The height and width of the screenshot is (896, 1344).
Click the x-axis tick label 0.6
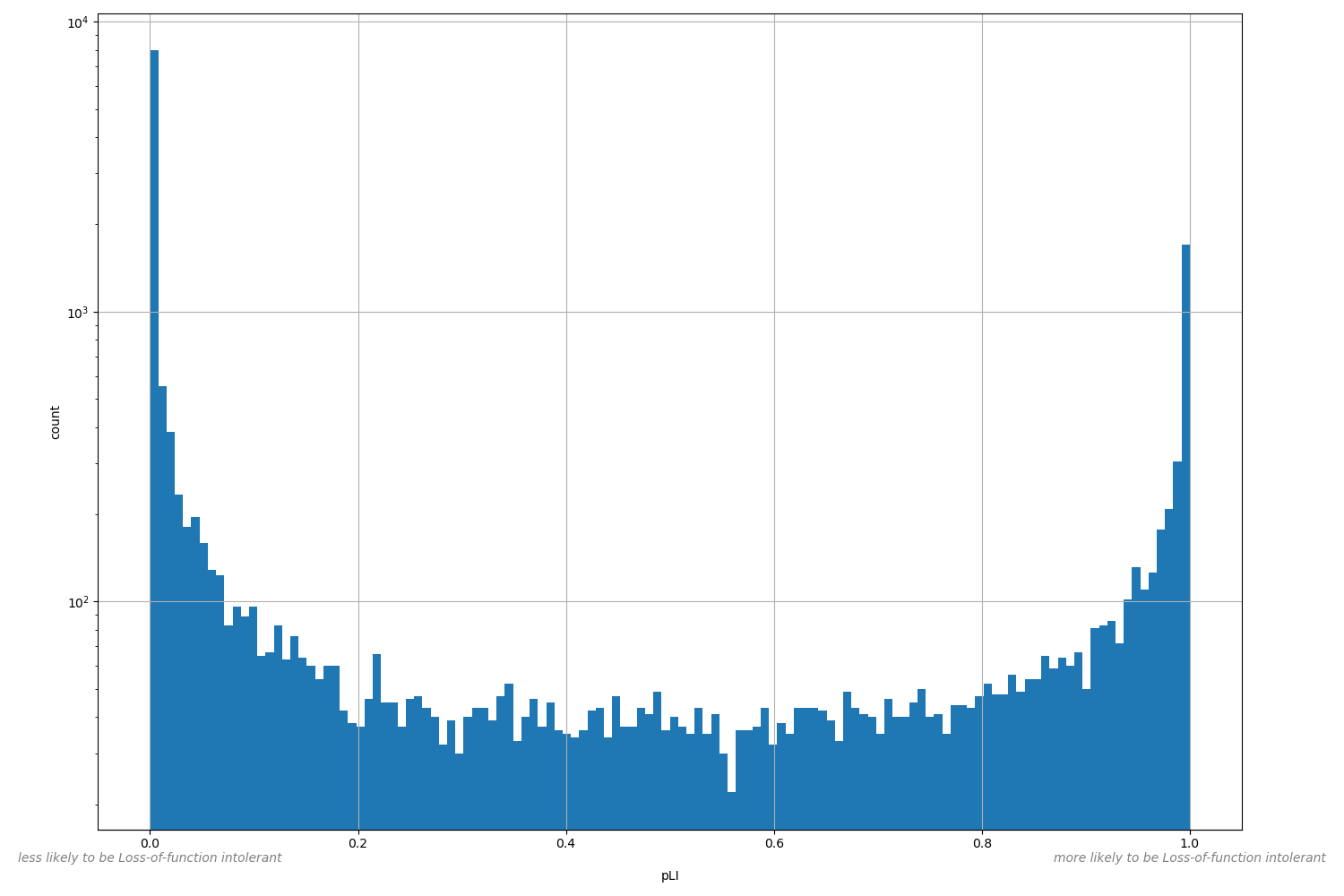point(774,843)
